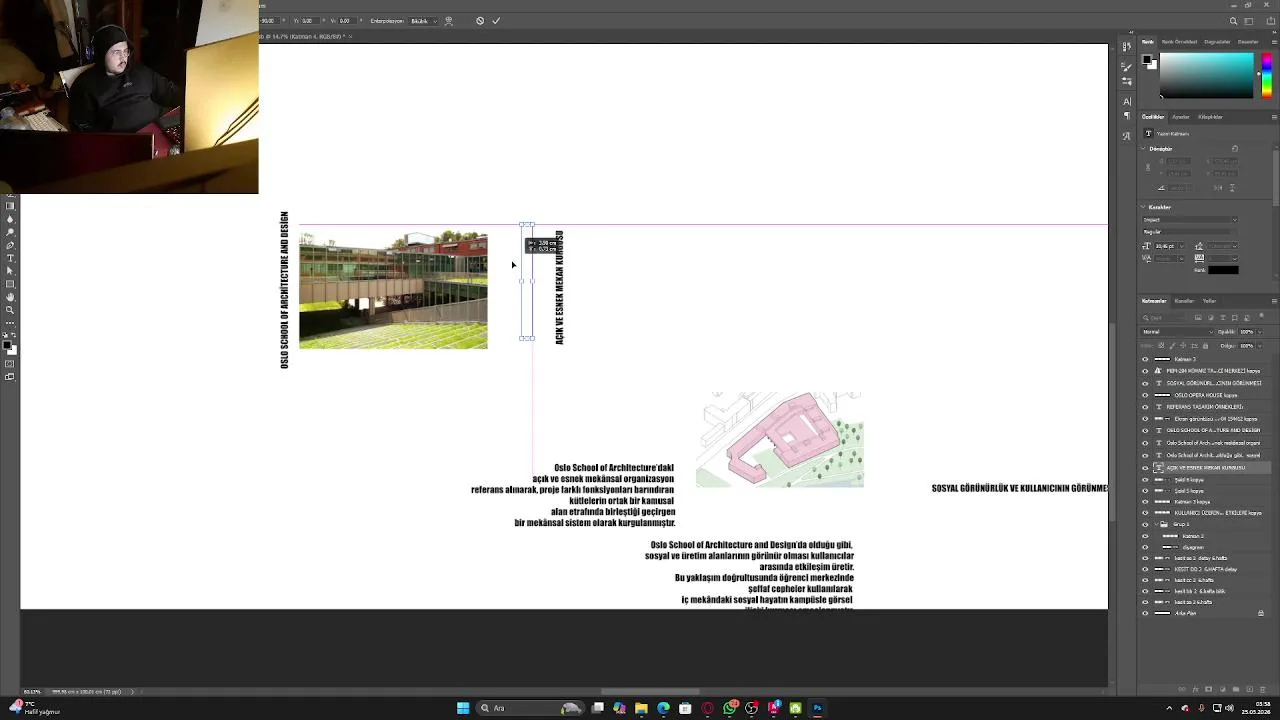Flip vertically icon in Properties panel
Image resolution: width=1280 pixels, height=720 pixels.
coord(1232,187)
